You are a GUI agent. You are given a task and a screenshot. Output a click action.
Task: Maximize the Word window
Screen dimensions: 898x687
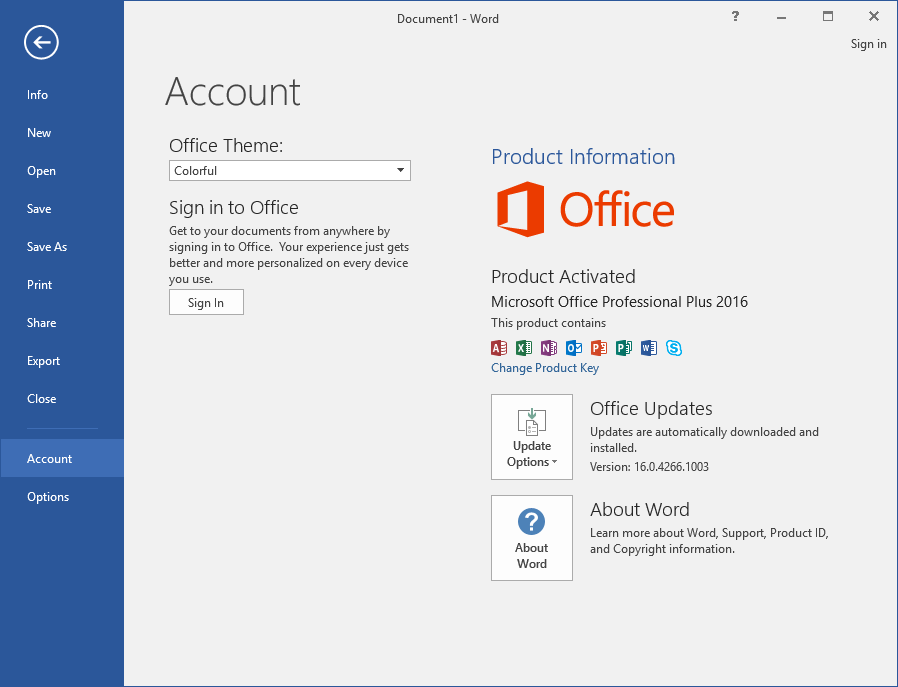(x=828, y=17)
